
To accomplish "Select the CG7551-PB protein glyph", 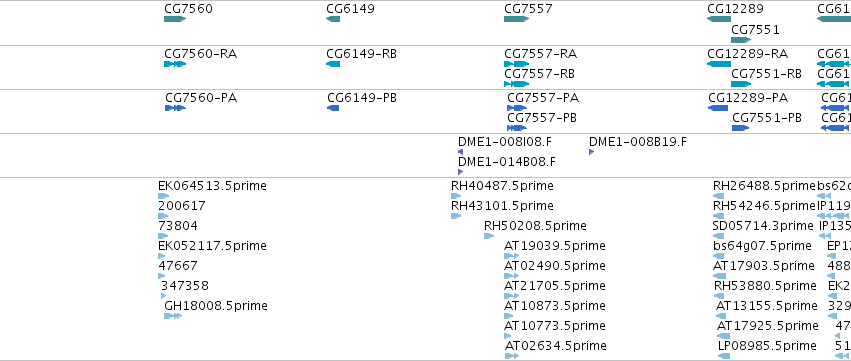I will [740, 128].
